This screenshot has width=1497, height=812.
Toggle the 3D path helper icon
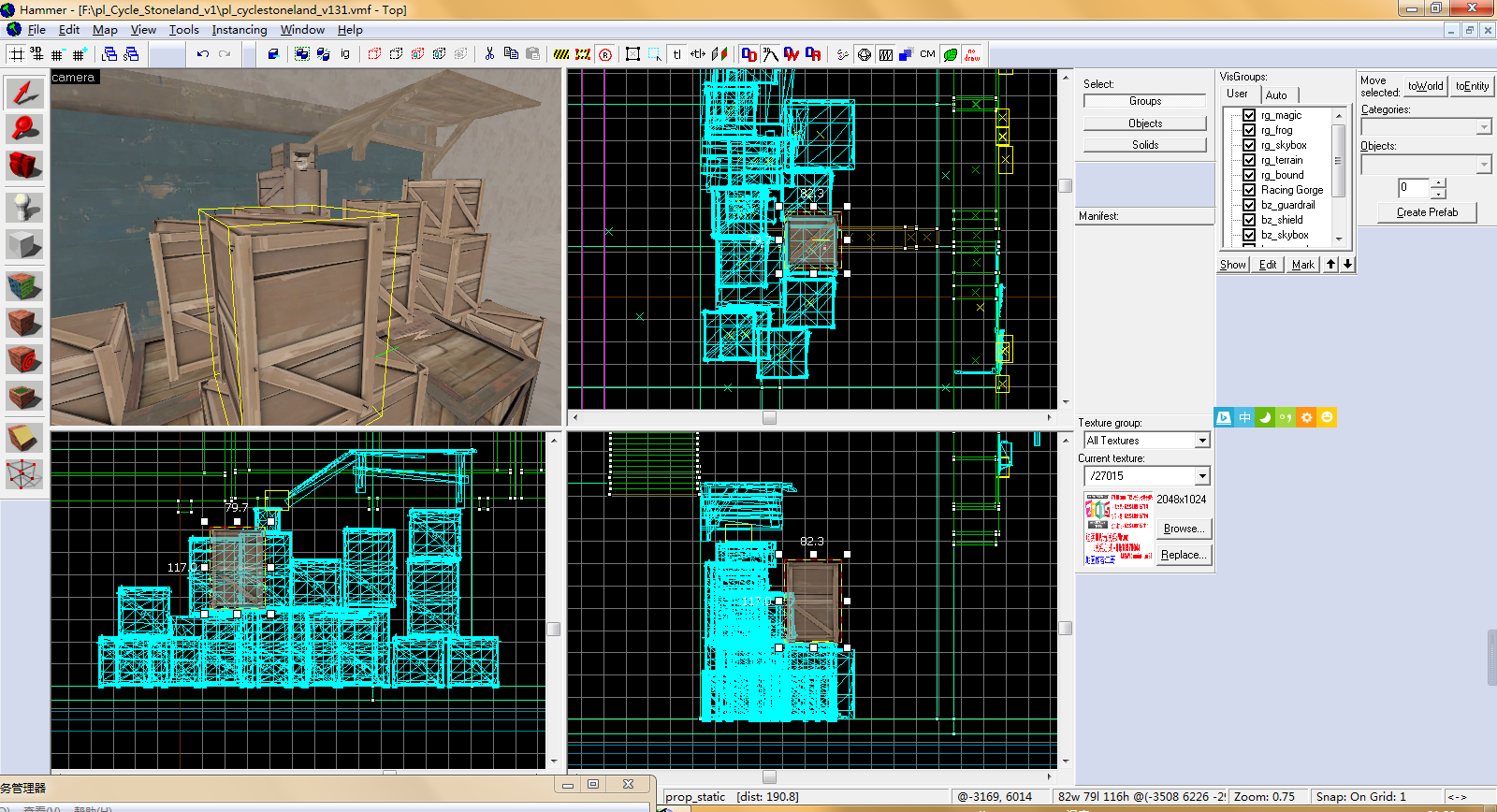pyautogui.click(x=769, y=54)
